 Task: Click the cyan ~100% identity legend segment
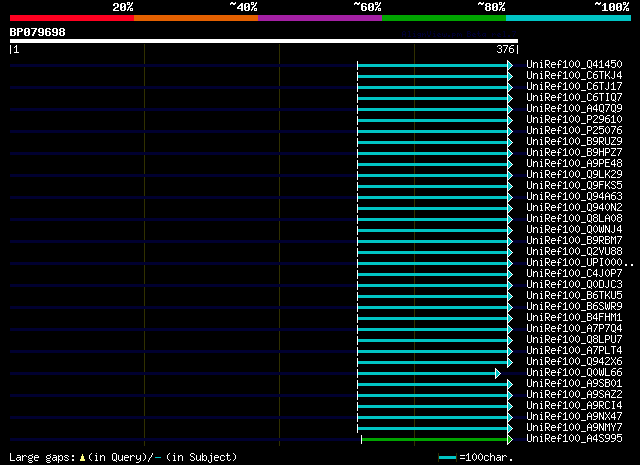(569, 18)
